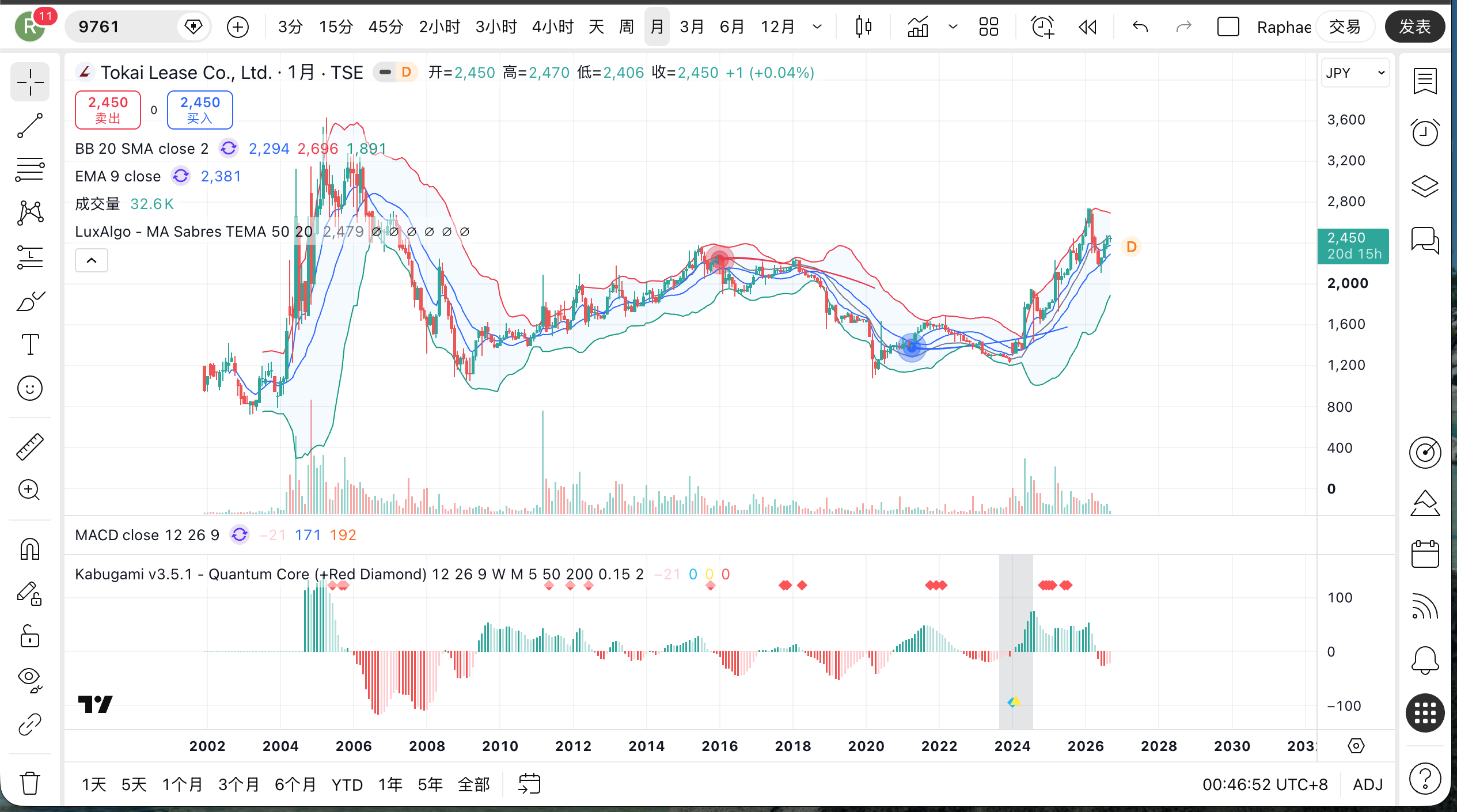The height and width of the screenshot is (812, 1457).
Task: Open the help center question mark
Action: 1425,779
